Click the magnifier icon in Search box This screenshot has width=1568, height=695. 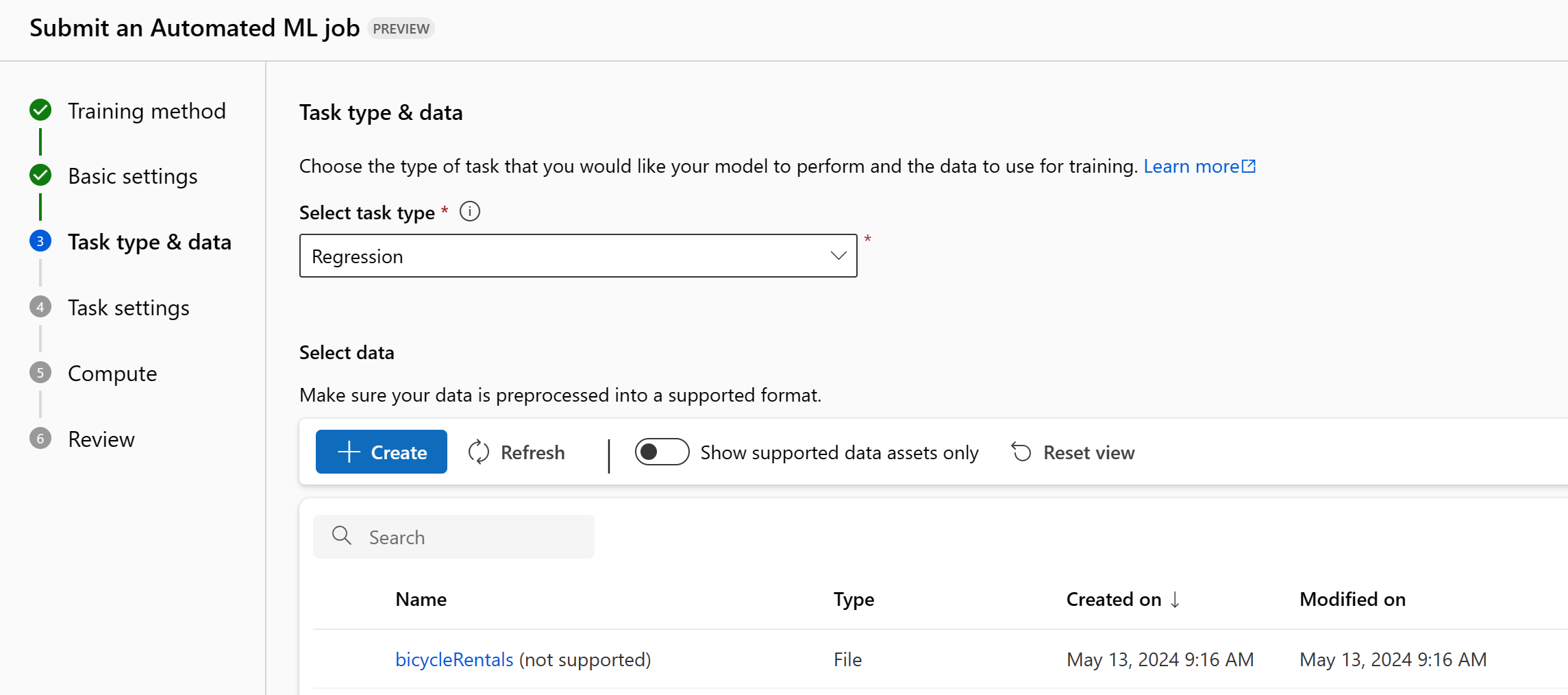[341, 536]
